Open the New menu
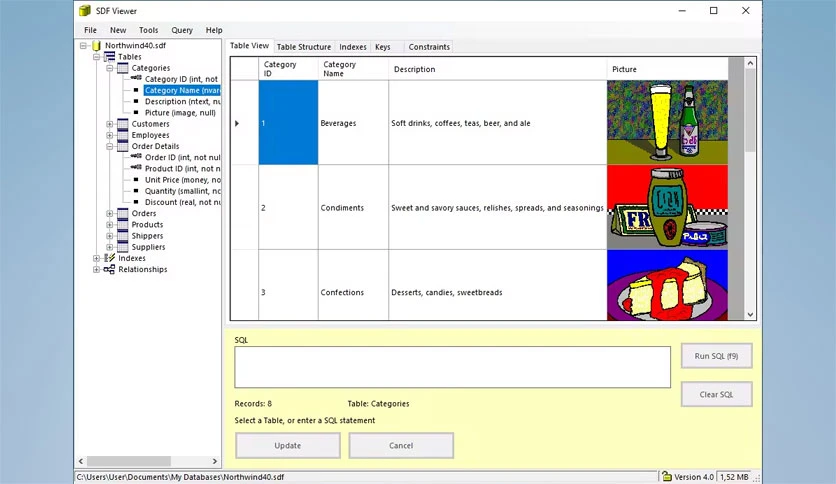The image size is (836, 484). 118,30
